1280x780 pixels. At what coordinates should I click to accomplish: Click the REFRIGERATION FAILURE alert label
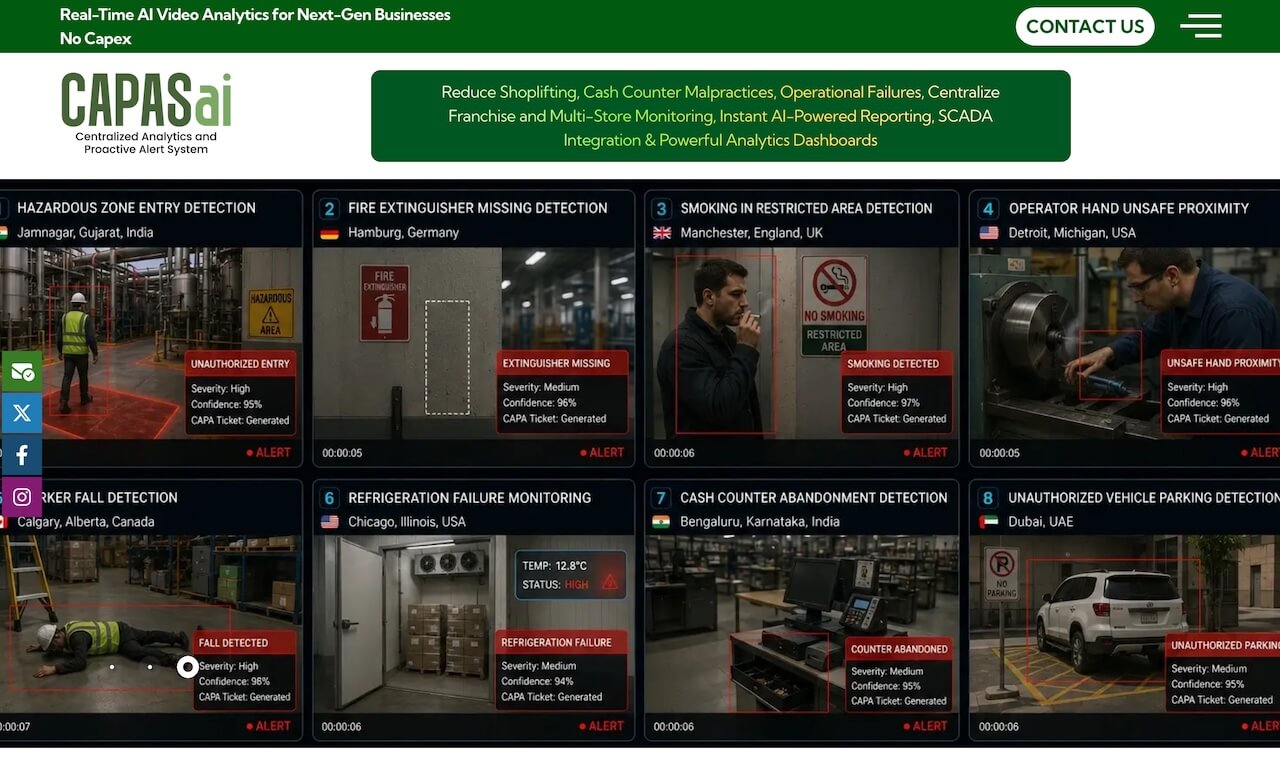[x=556, y=643]
